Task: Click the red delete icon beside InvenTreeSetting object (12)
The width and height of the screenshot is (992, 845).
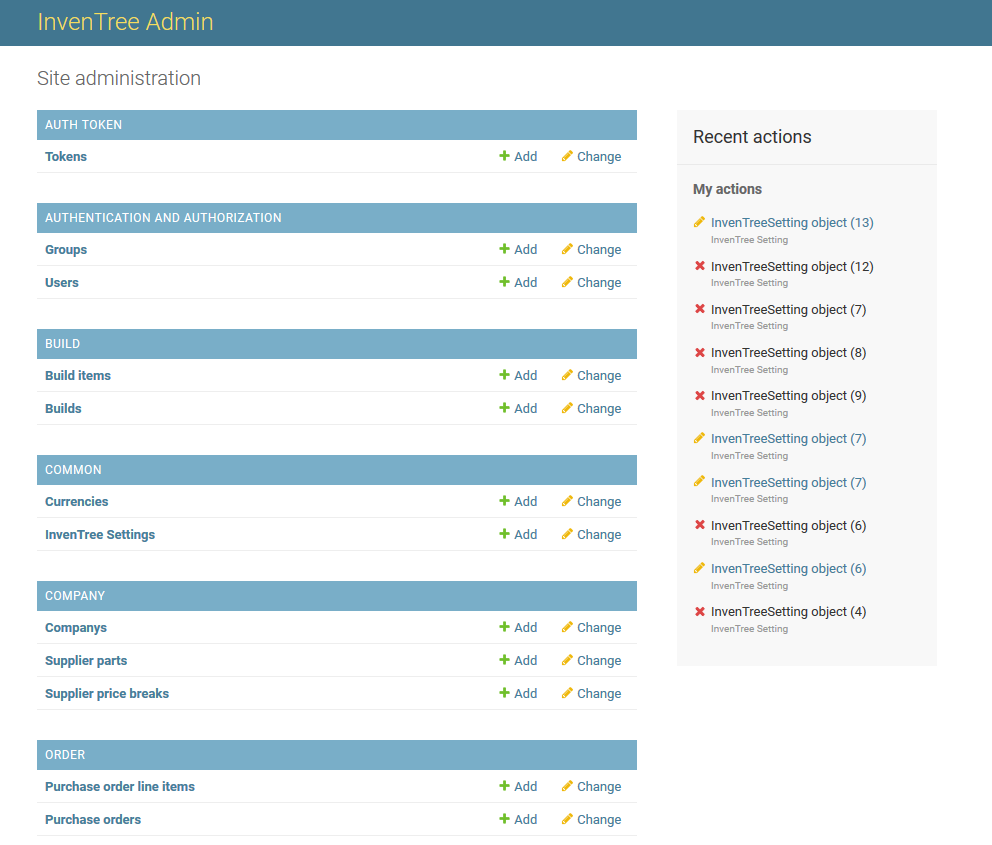Action: [698, 266]
